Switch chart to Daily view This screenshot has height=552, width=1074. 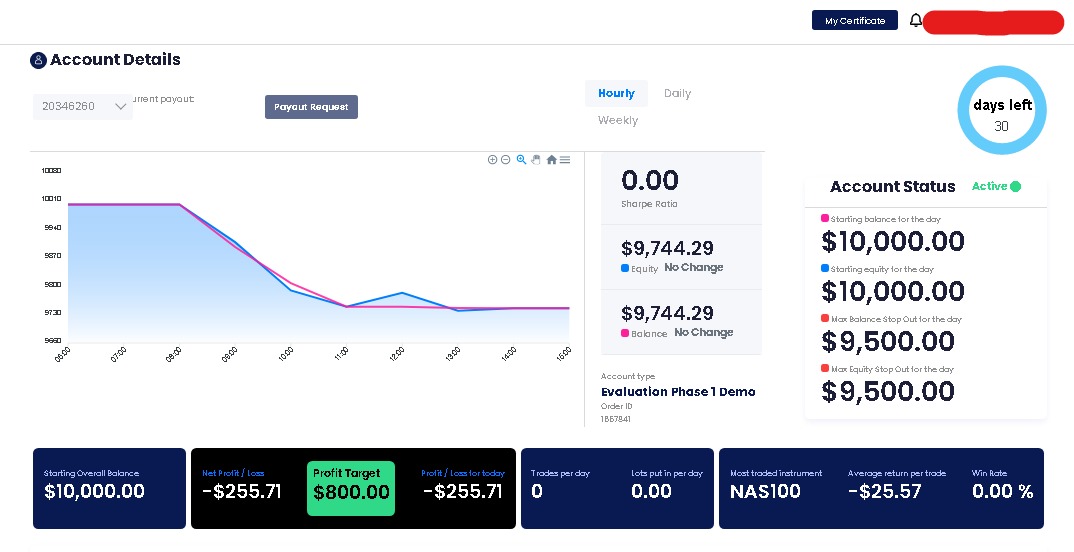coord(677,93)
